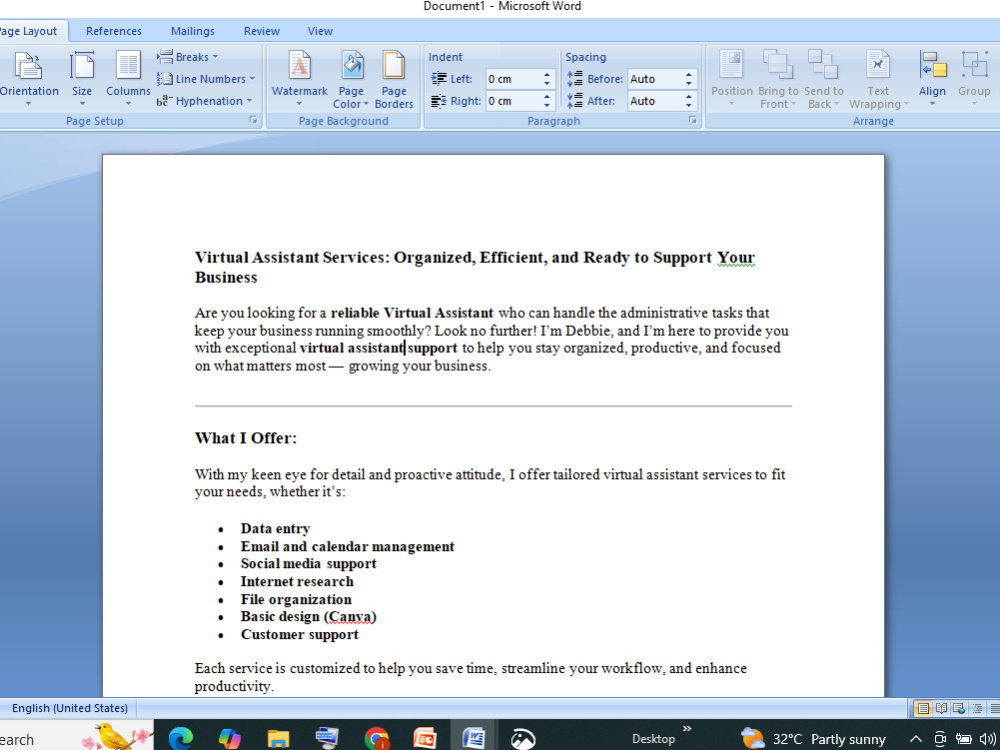Click the battery icon in tray
Viewport: 1000px width, 750px height.
tap(963, 739)
